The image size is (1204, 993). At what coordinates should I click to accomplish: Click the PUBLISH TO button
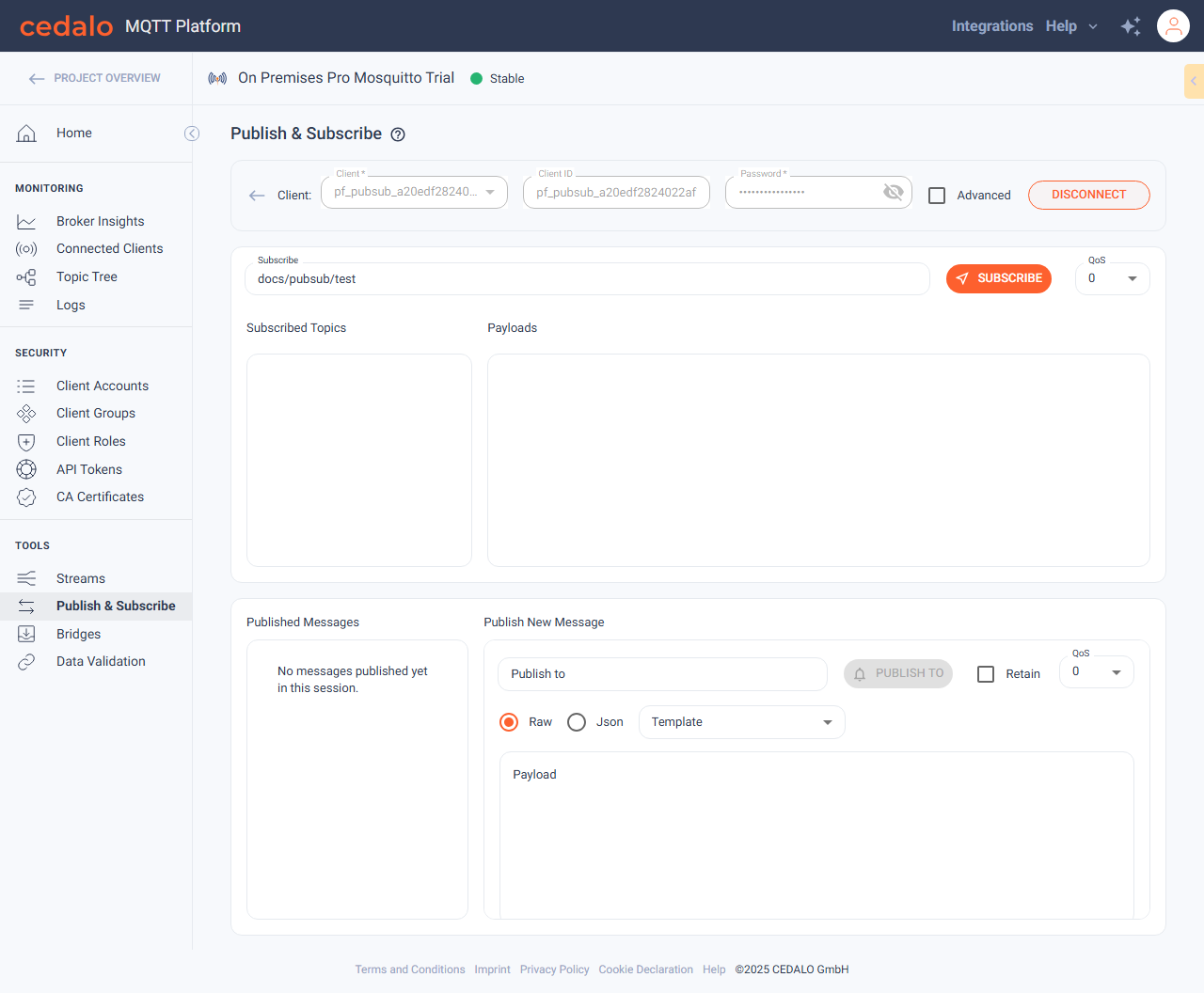pos(898,673)
